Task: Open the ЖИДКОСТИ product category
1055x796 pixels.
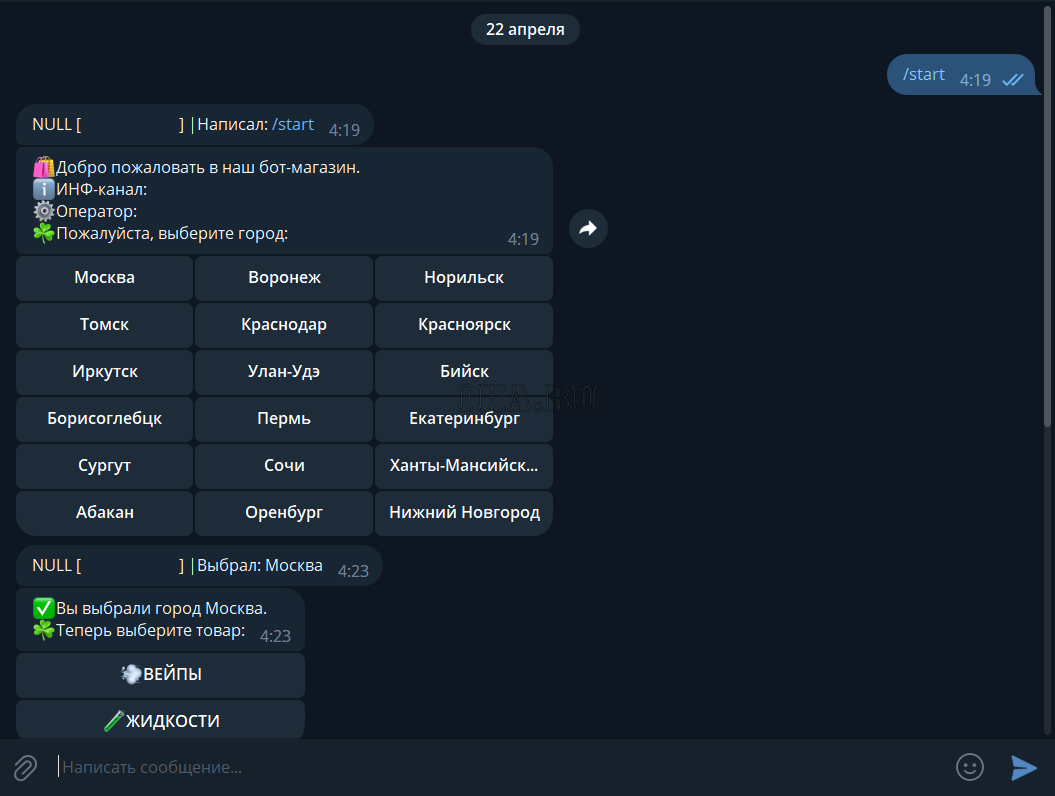Action: pos(160,720)
